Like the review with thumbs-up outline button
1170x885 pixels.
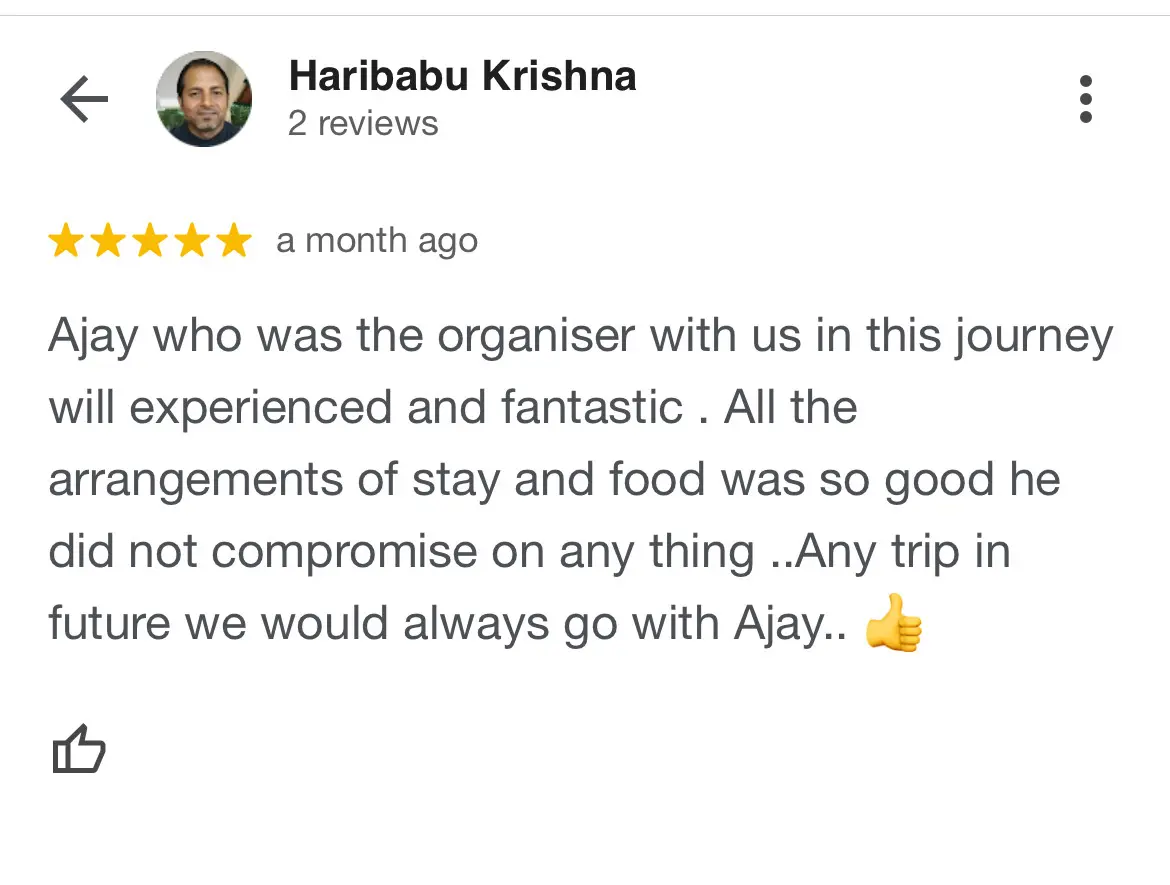pos(78,748)
